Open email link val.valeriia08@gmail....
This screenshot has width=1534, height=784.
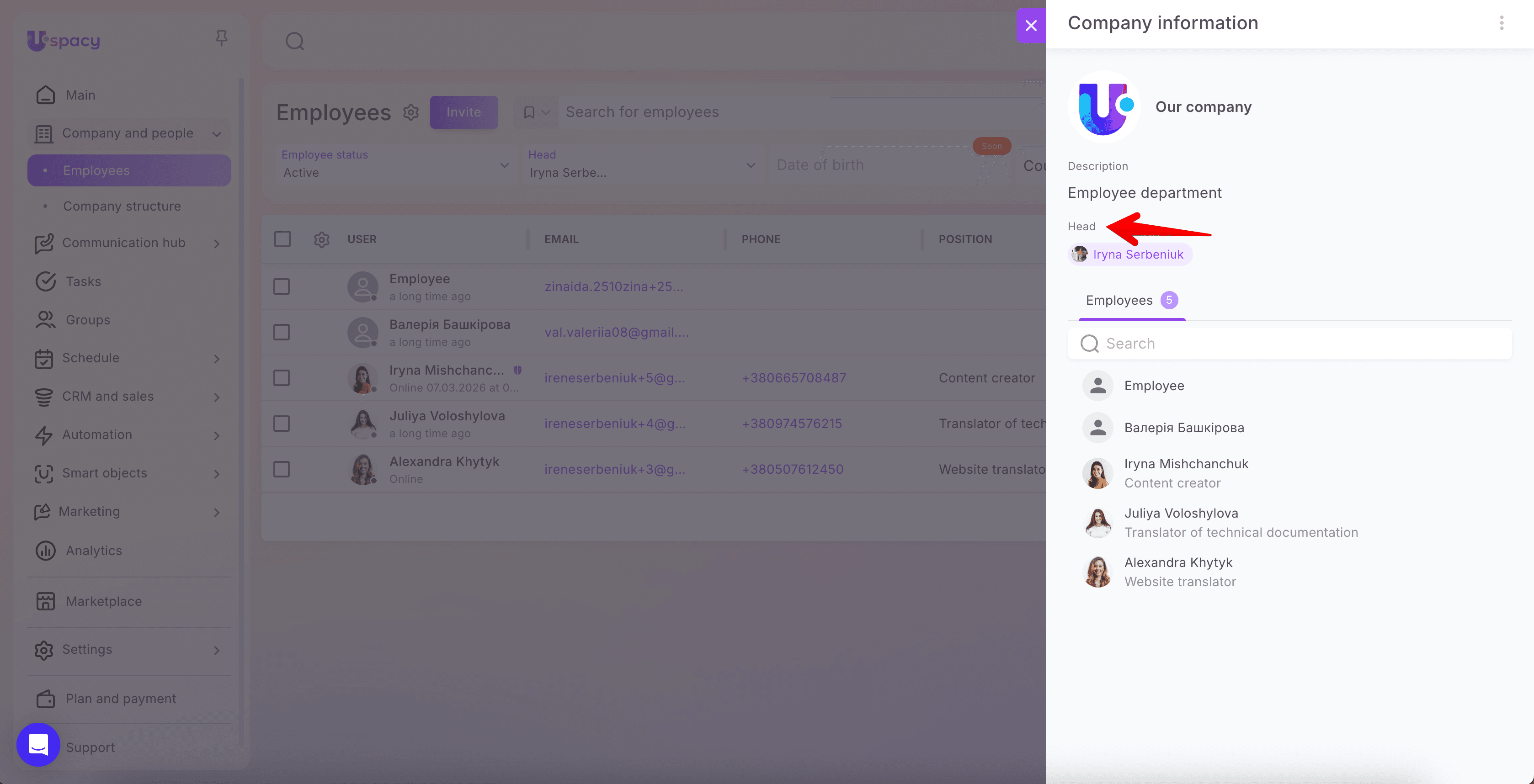coord(616,332)
